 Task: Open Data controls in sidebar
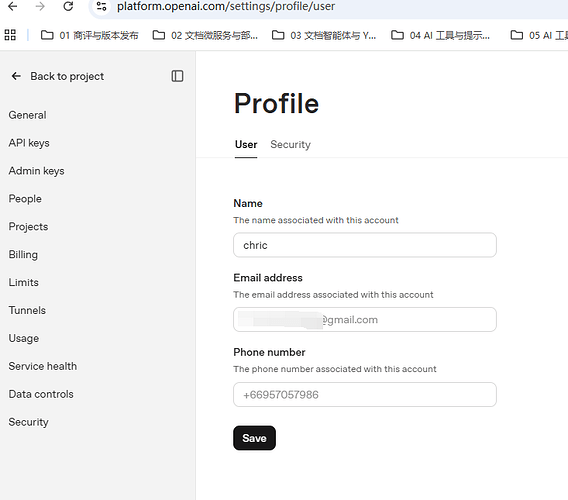point(41,394)
